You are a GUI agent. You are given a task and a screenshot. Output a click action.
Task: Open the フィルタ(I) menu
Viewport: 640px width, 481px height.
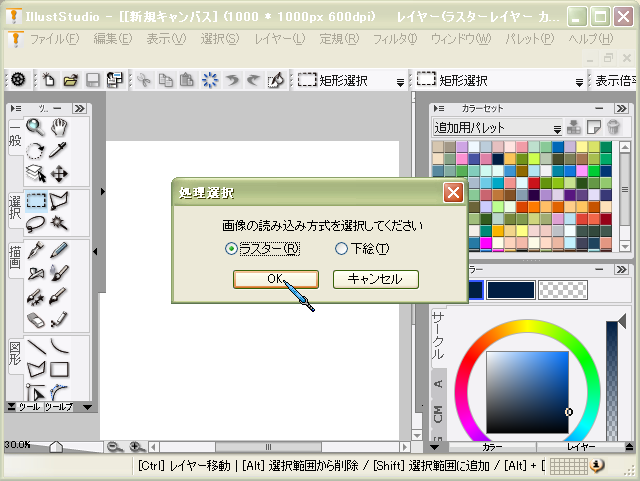point(395,39)
